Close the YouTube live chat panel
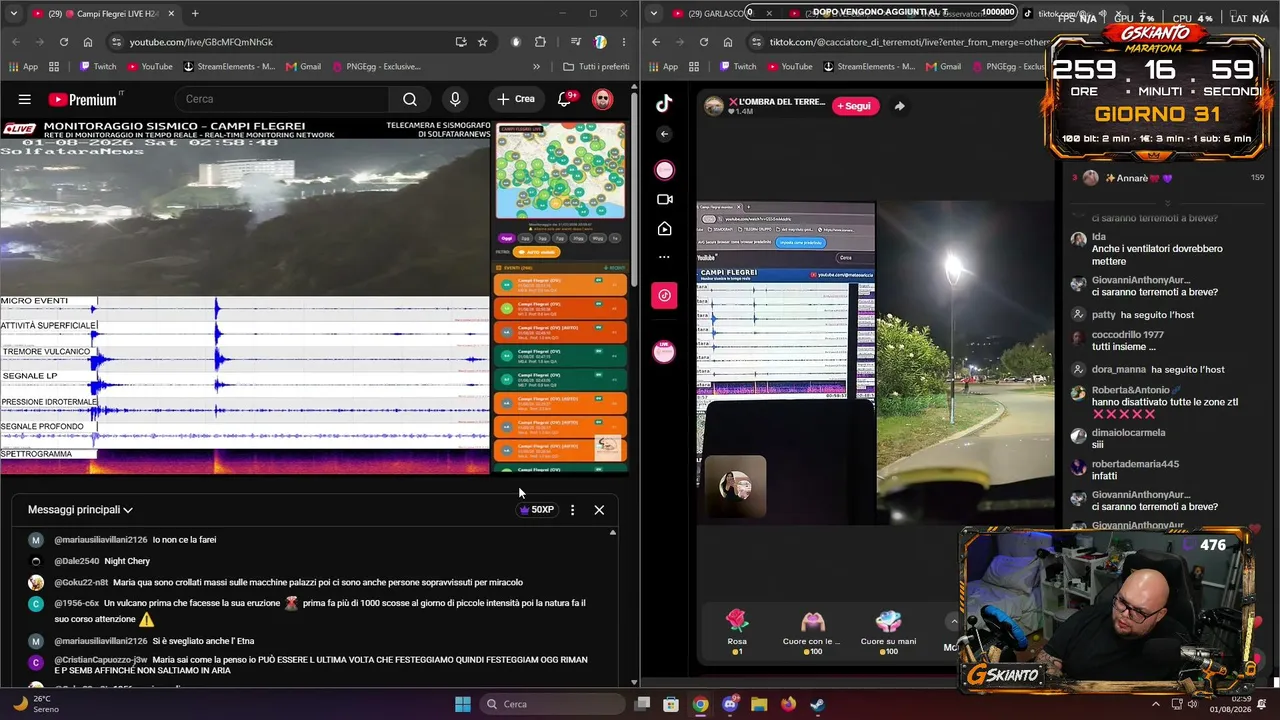This screenshot has width=1280, height=720. click(599, 510)
